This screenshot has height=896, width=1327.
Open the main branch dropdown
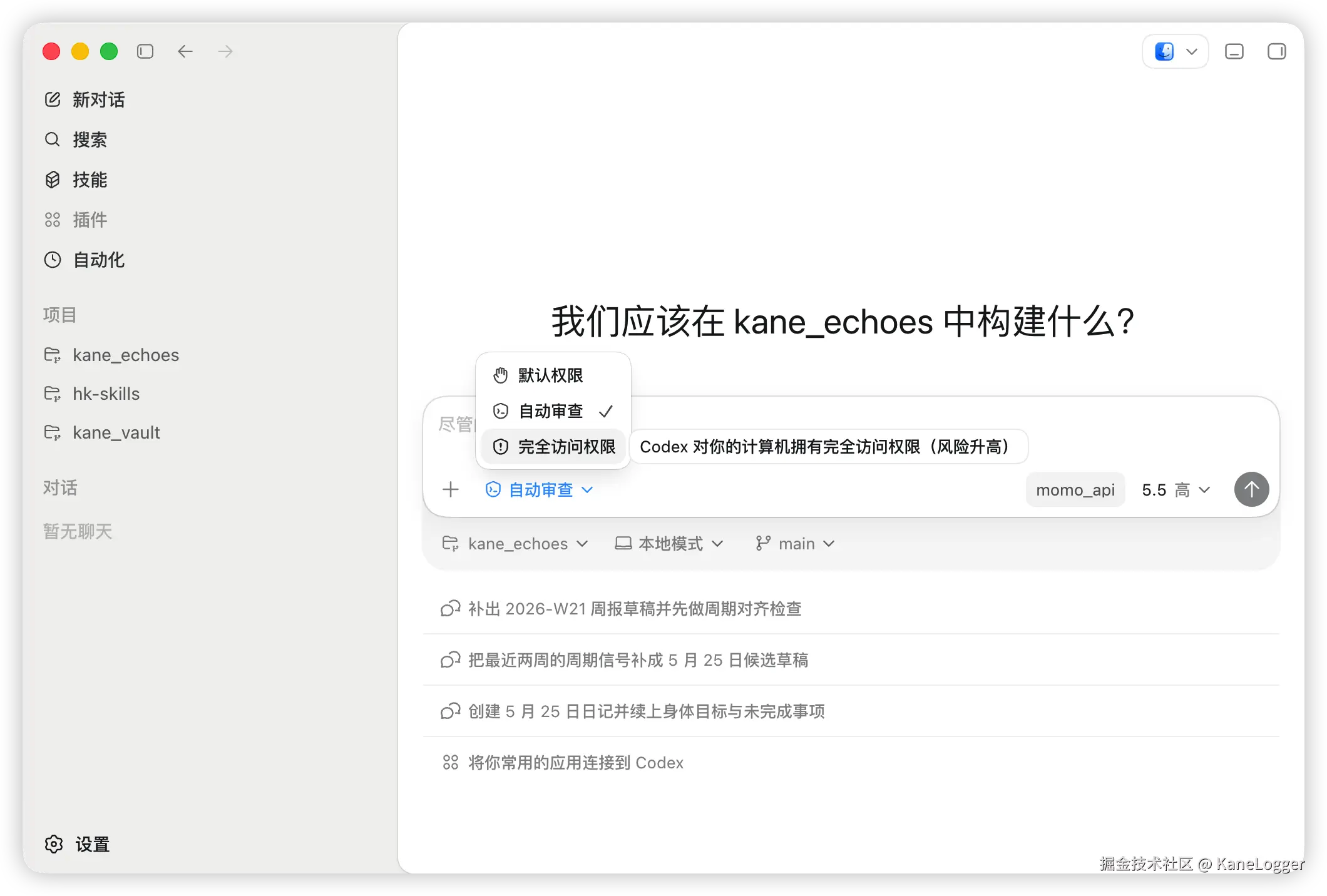(x=795, y=544)
